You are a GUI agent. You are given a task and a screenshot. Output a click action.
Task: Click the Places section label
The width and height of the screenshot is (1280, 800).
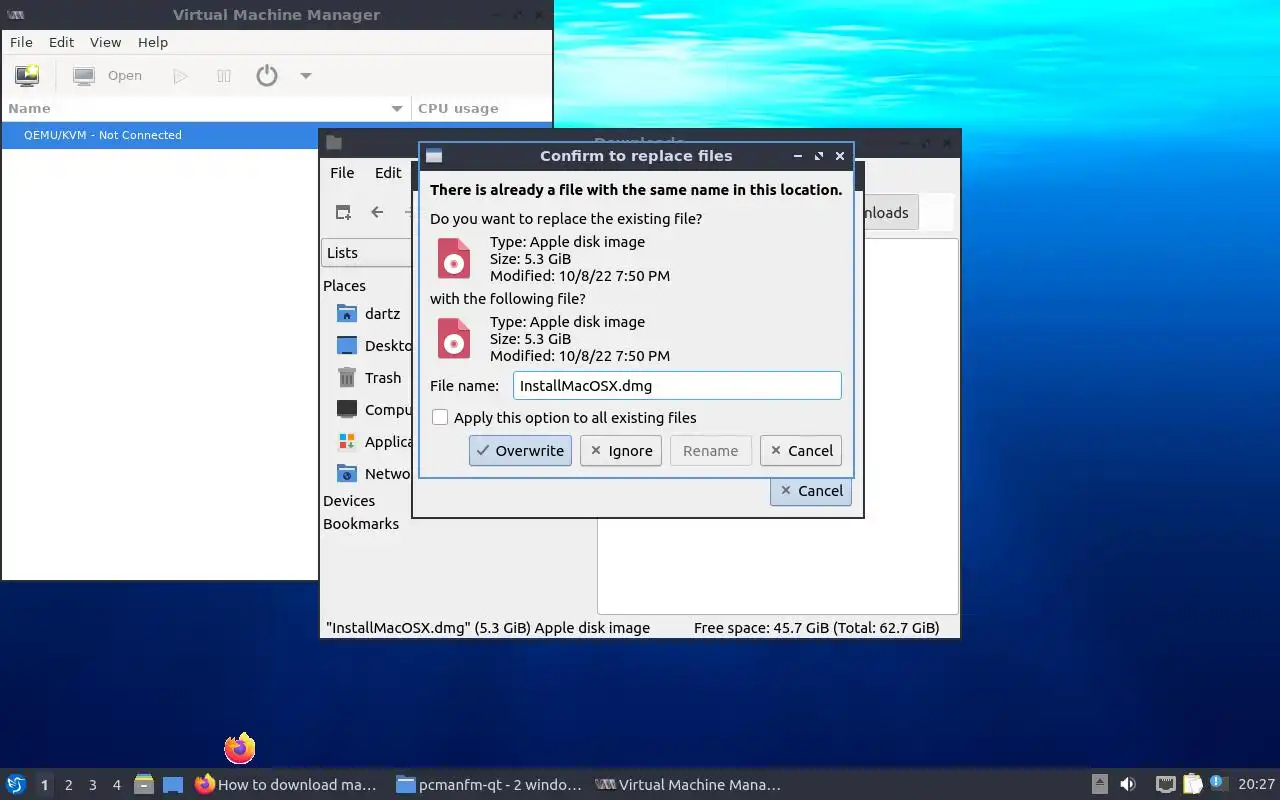[344, 285]
